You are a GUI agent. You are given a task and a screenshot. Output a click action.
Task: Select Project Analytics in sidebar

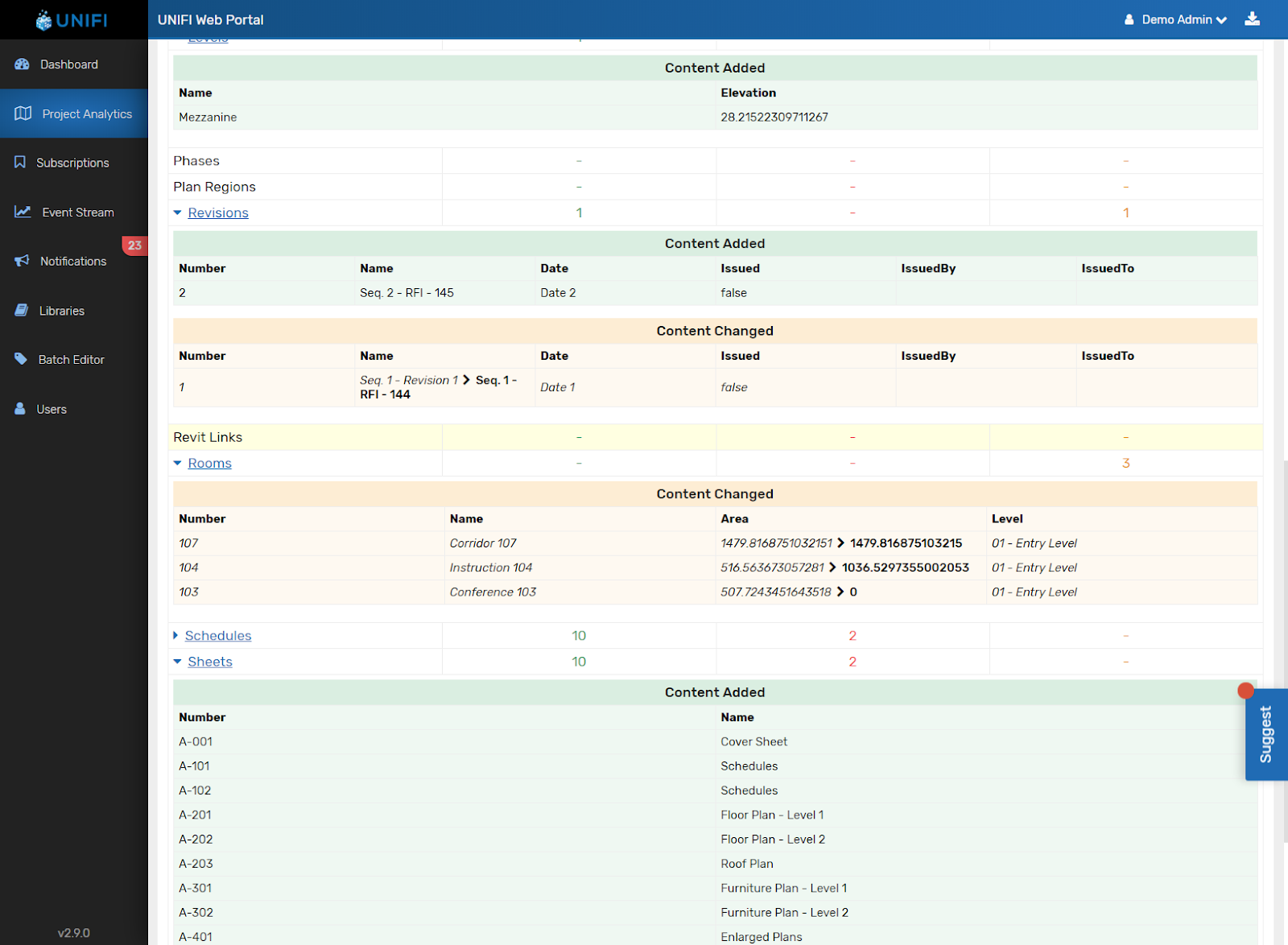coord(74,113)
